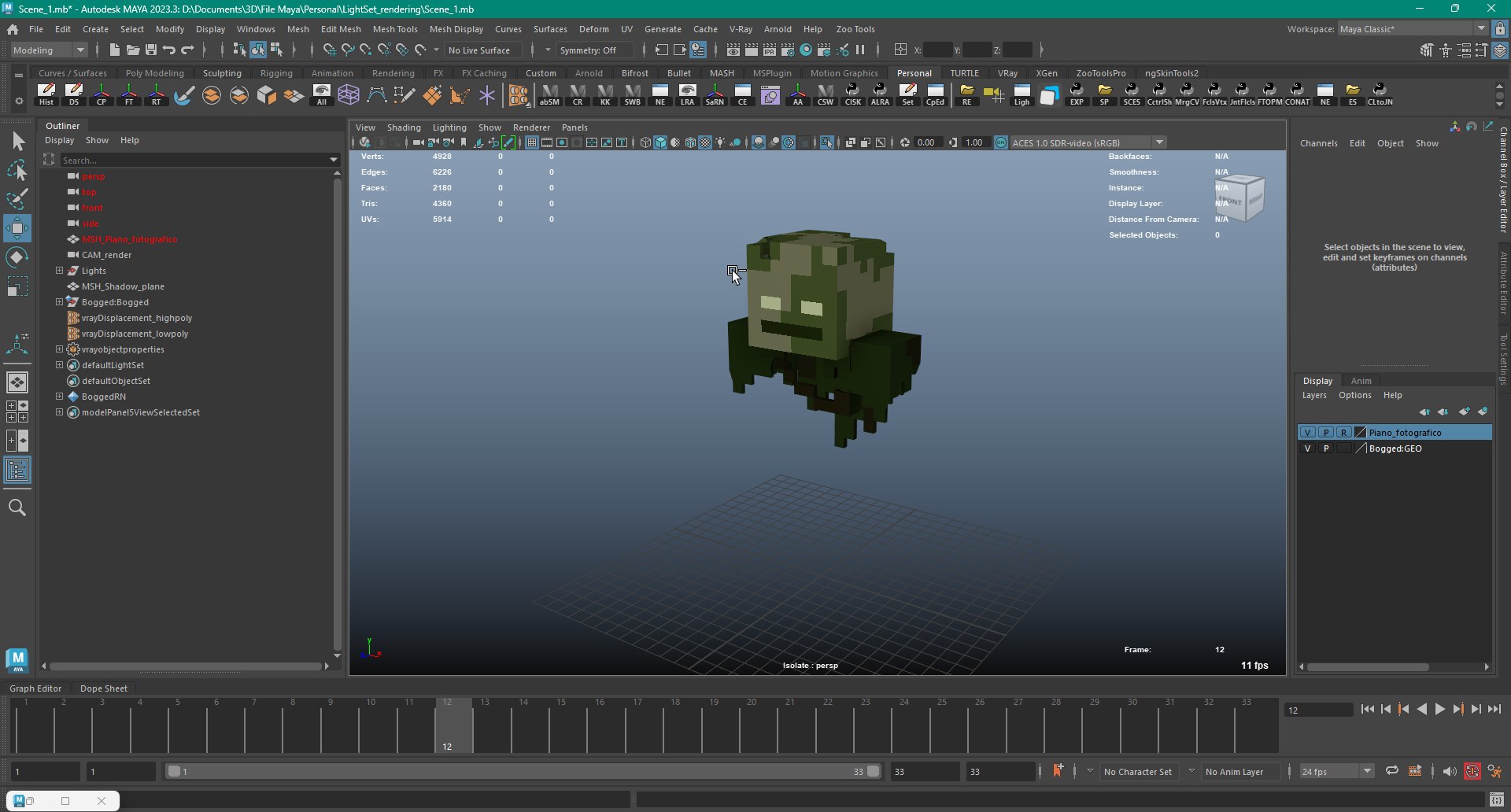The height and width of the screenshot is (812, 1511).
Task: Switch to the Anim layer tab
Action: (x=1361, y=381)
